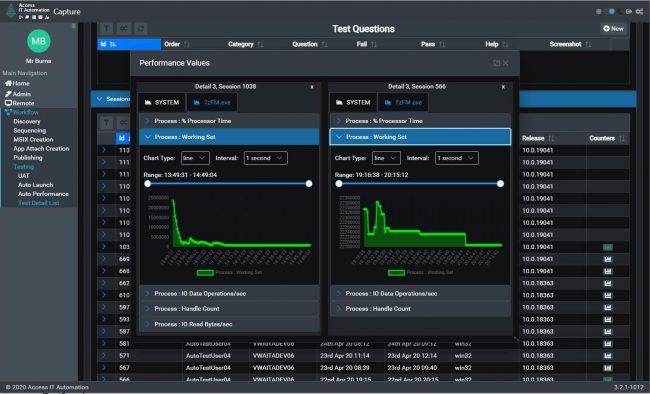Viewport: 650px width, 394px height.
Task: Pop out the Performance Values dialog
Action: [496, 63]
